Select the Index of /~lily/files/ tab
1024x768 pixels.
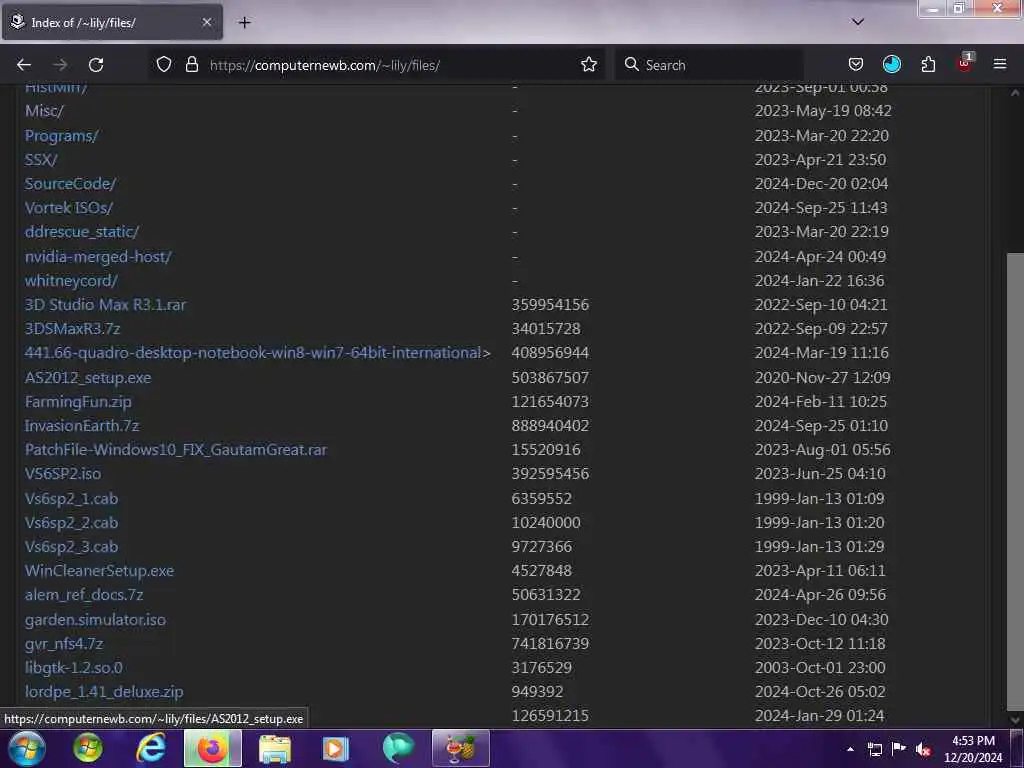[112, 22]
